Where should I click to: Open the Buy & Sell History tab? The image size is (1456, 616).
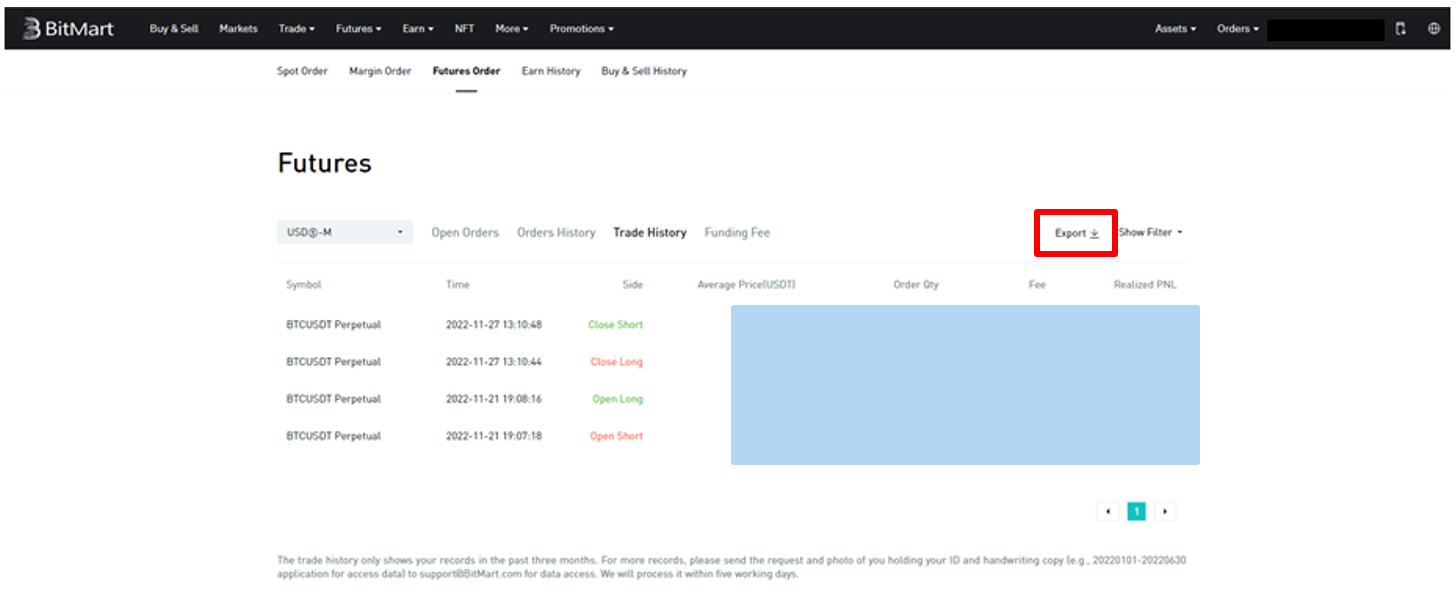point(644,71)
